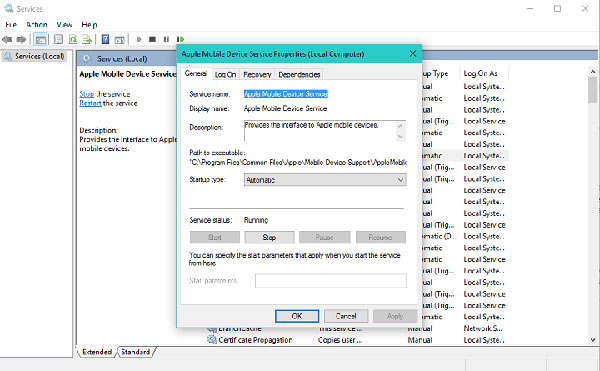Screen dimensions: 600x371
Task: Pause the service with toolbar pause icon
Action: tap(166, 39)
